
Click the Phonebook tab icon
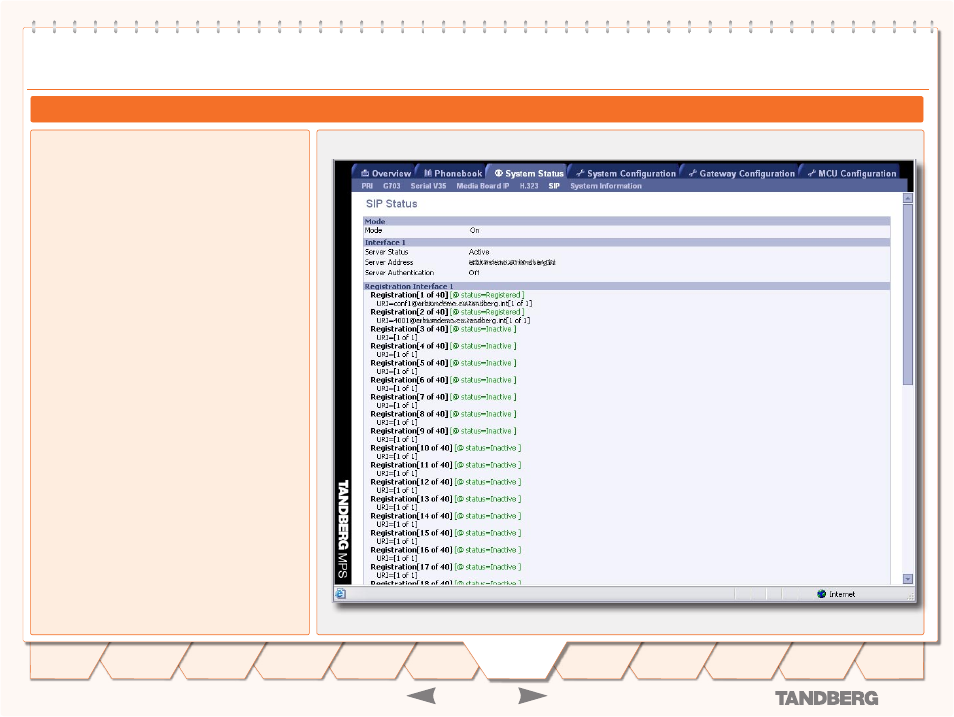pyautogui.click(x=428, y=173)
